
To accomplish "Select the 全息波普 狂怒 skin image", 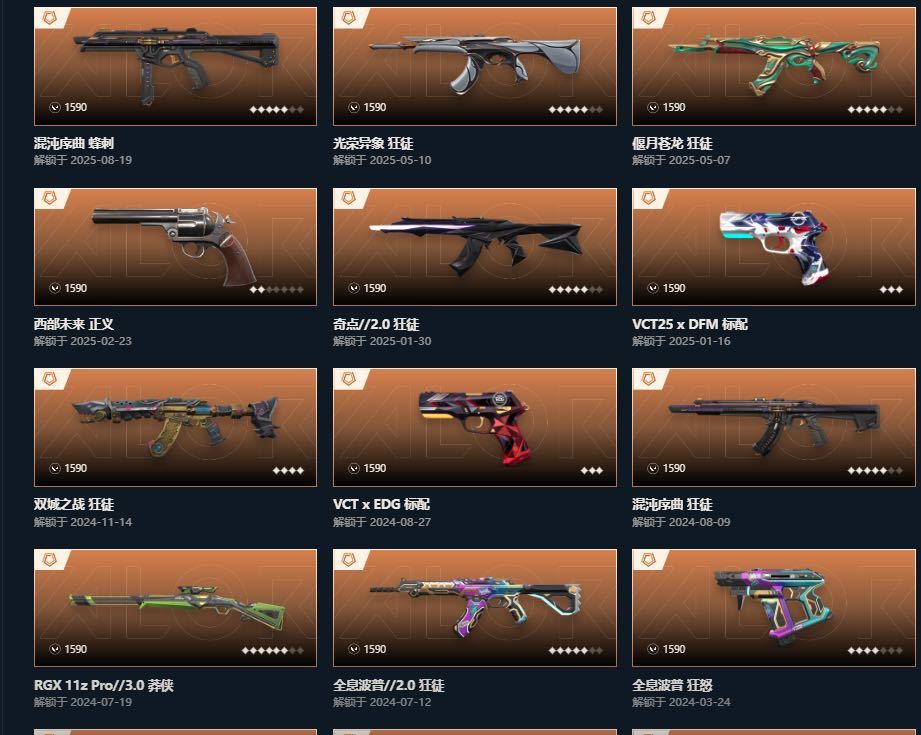I will (774, 608).
